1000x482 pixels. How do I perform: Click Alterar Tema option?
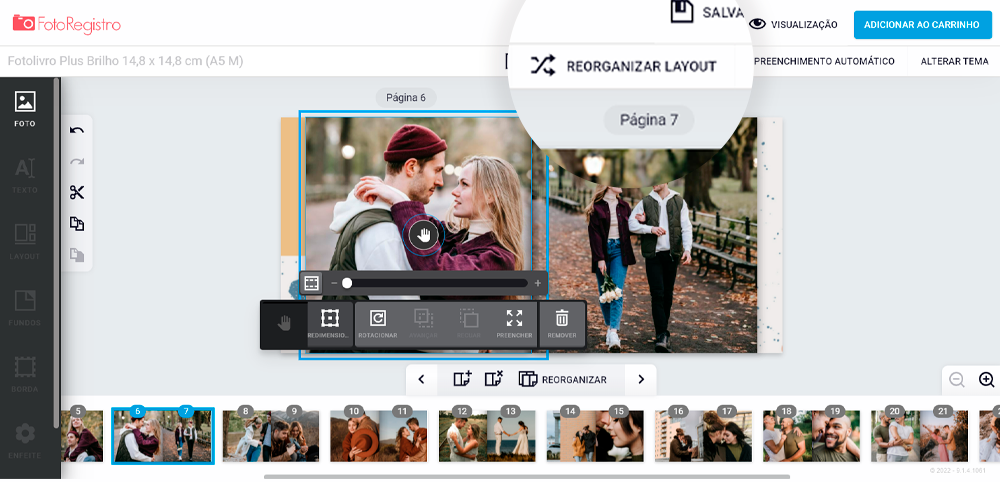point(954,62)
